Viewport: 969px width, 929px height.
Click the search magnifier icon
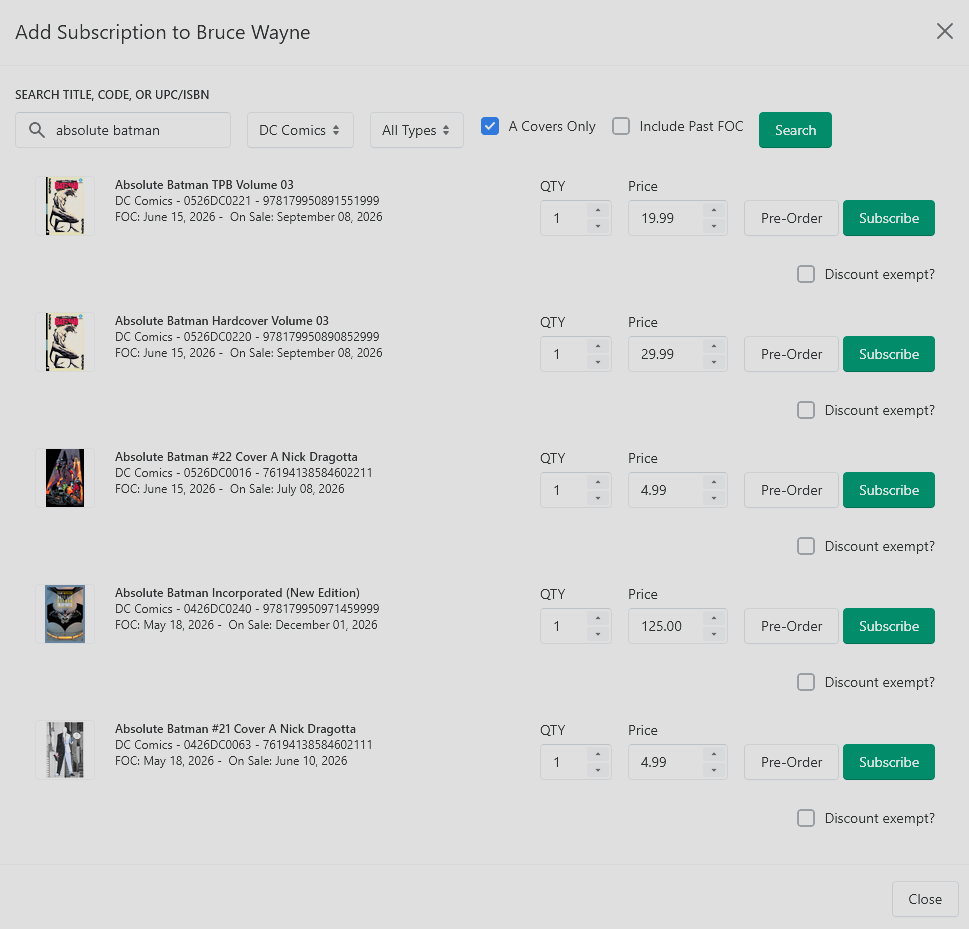pyautogui.click(x=37, y=130)
